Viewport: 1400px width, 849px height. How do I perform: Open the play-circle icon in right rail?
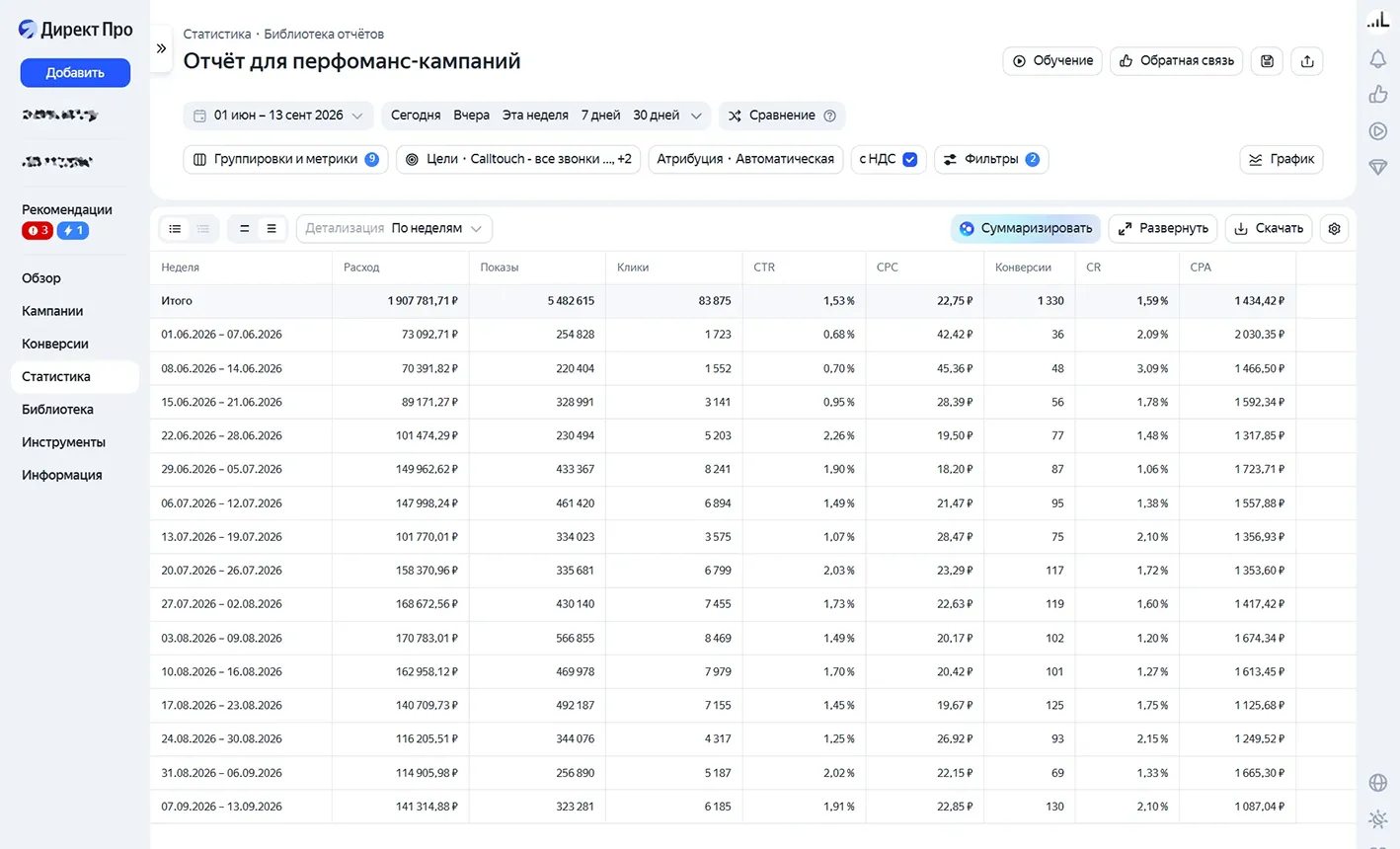[1378, 131]
